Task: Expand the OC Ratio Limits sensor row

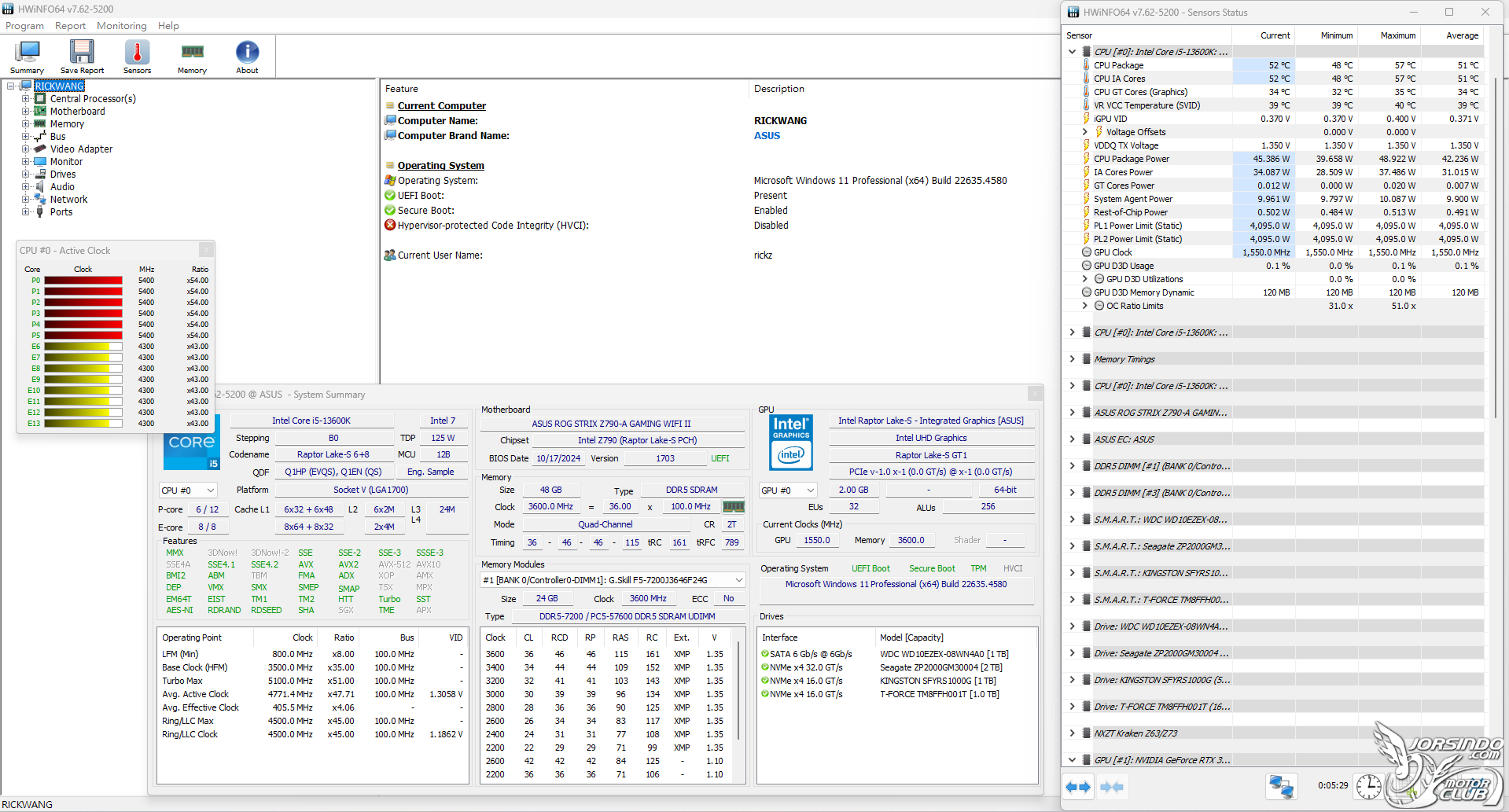Action: click(x=1085, y=306)
